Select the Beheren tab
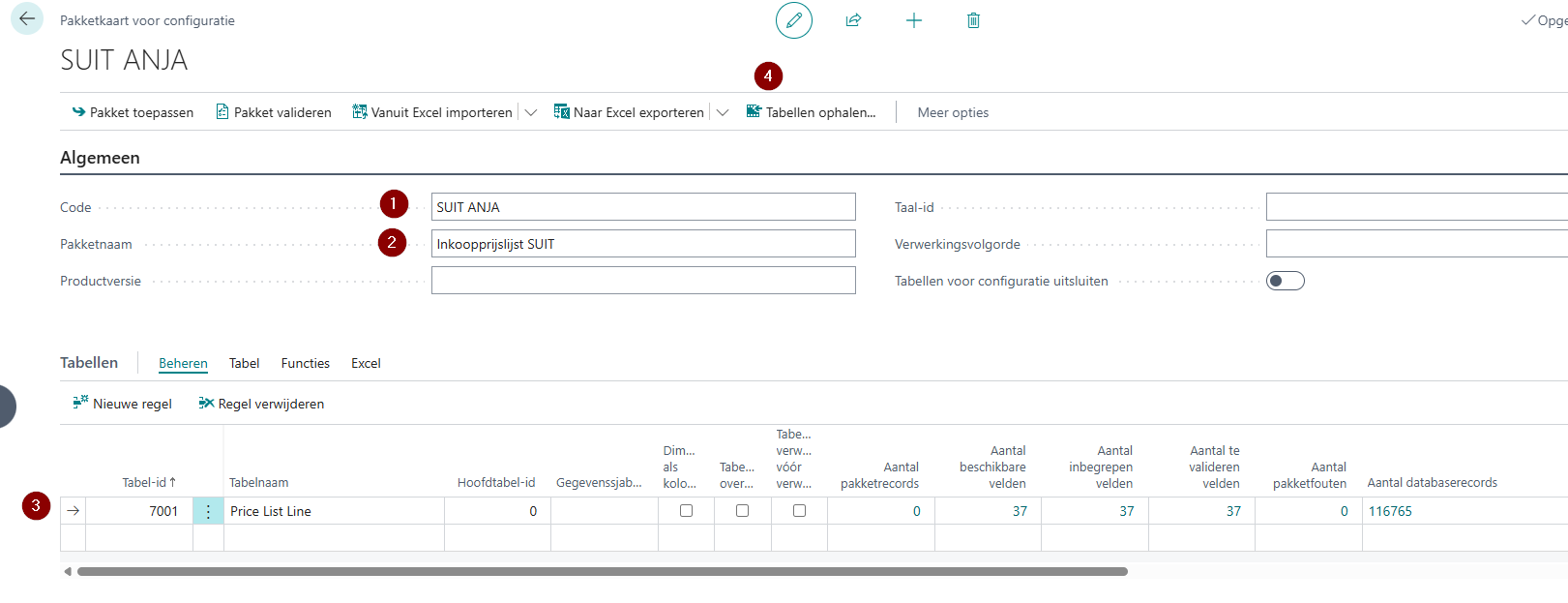Viewport: 1568px width, 603px height. pyautogui.click(x=183, y=363)
